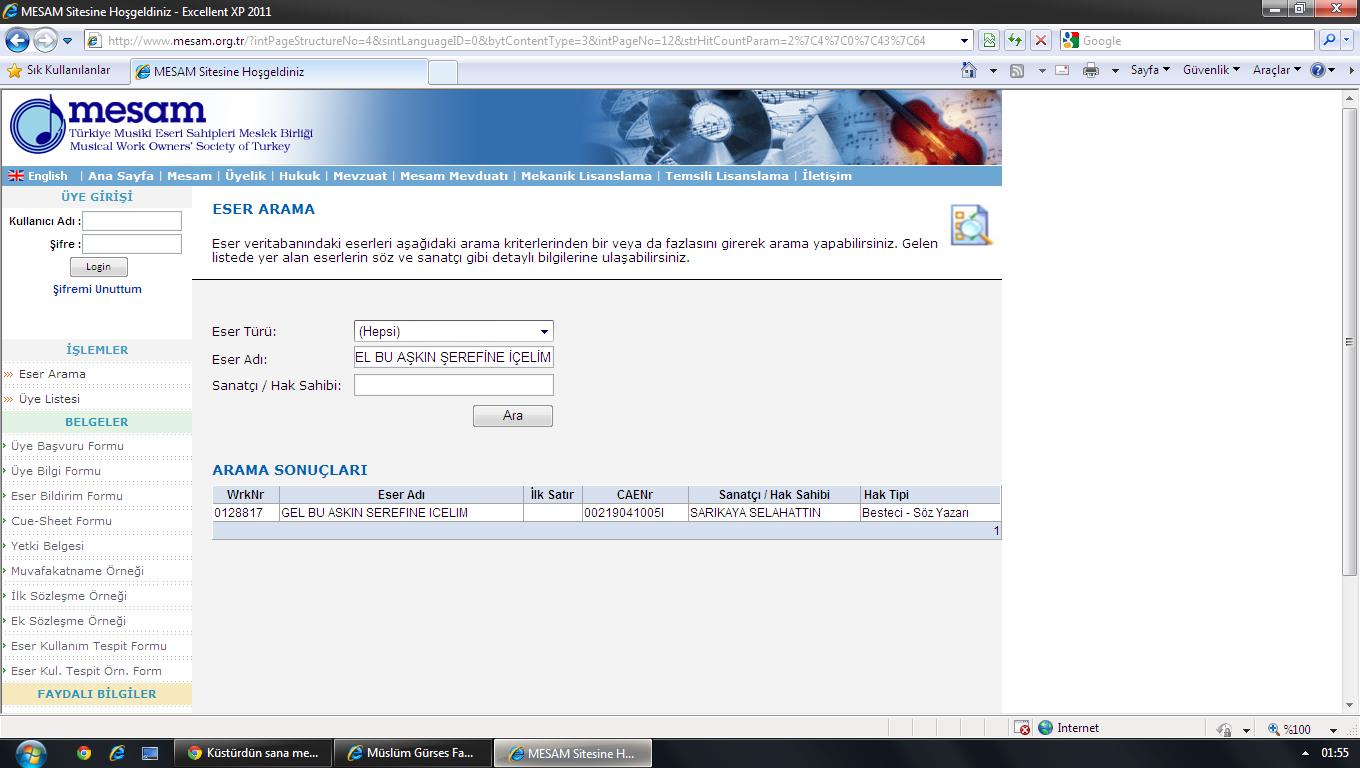
Task: Open the Print options dropdown arrow
Action: pos(1115,71)
